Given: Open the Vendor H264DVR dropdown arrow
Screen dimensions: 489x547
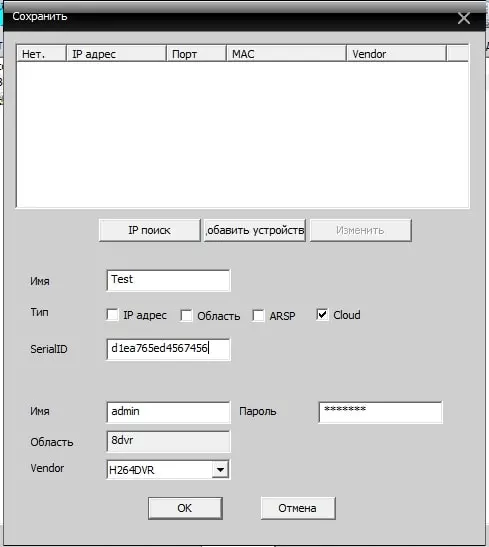Looking at the screenshot, I should point(220,470).
